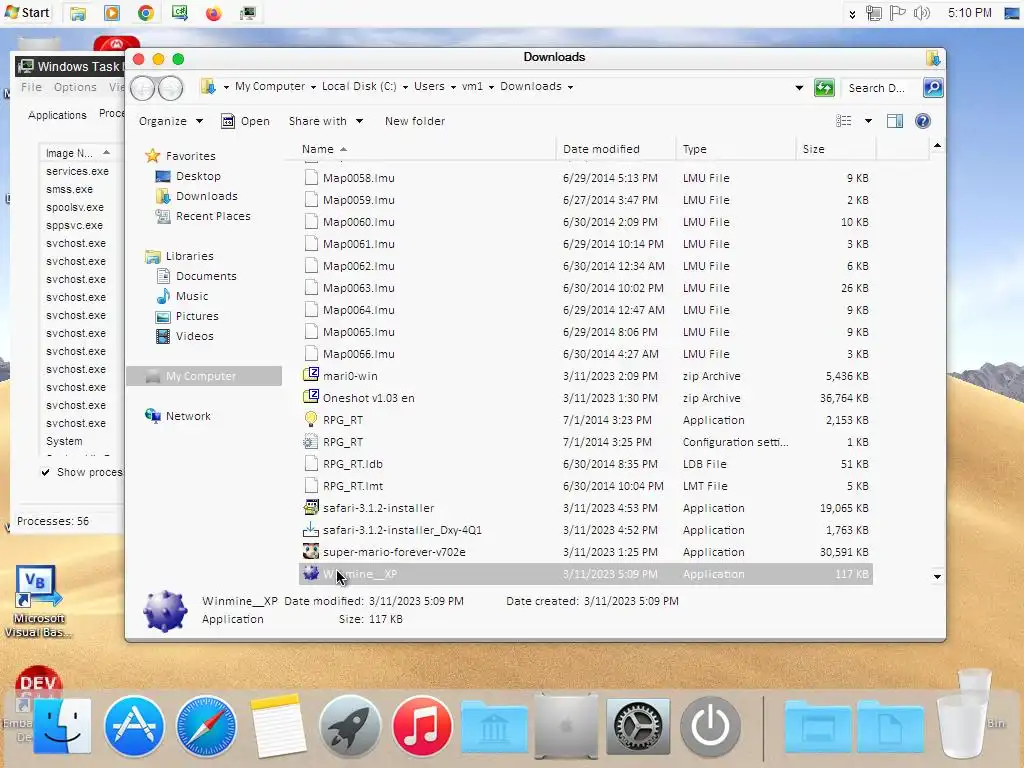Expand the vm1 breadcrumb arrow

(x=492, y=87)
